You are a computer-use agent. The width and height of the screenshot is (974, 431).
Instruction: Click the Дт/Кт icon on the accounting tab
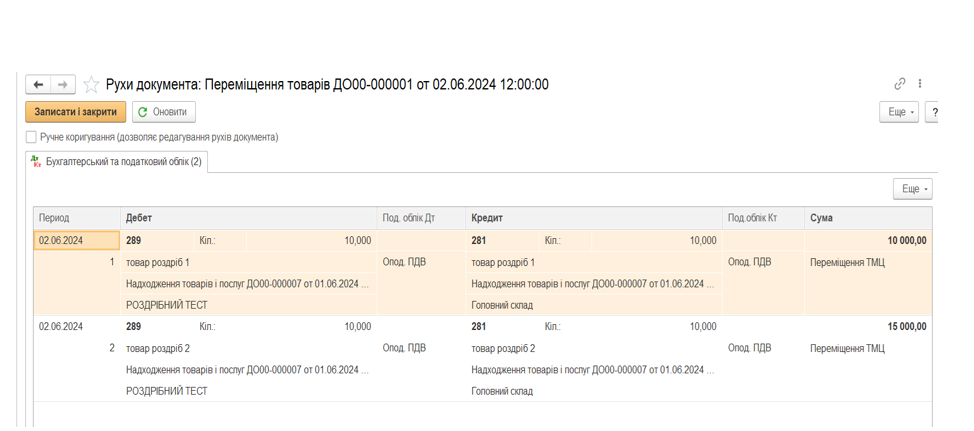coord(36,161)
